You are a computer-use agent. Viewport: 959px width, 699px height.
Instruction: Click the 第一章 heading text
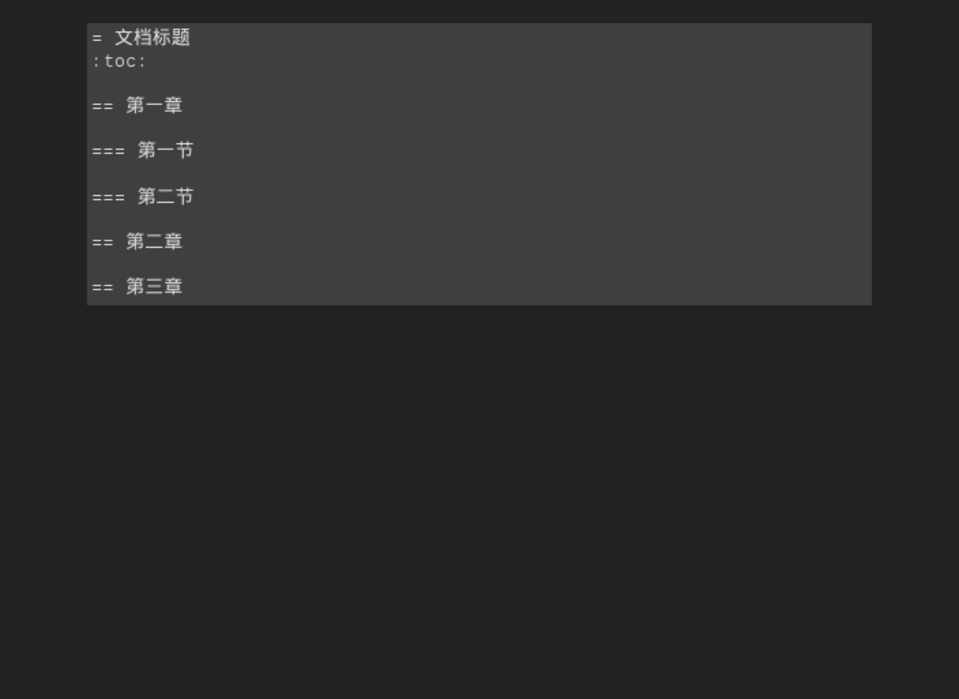[x=154, y=105]
